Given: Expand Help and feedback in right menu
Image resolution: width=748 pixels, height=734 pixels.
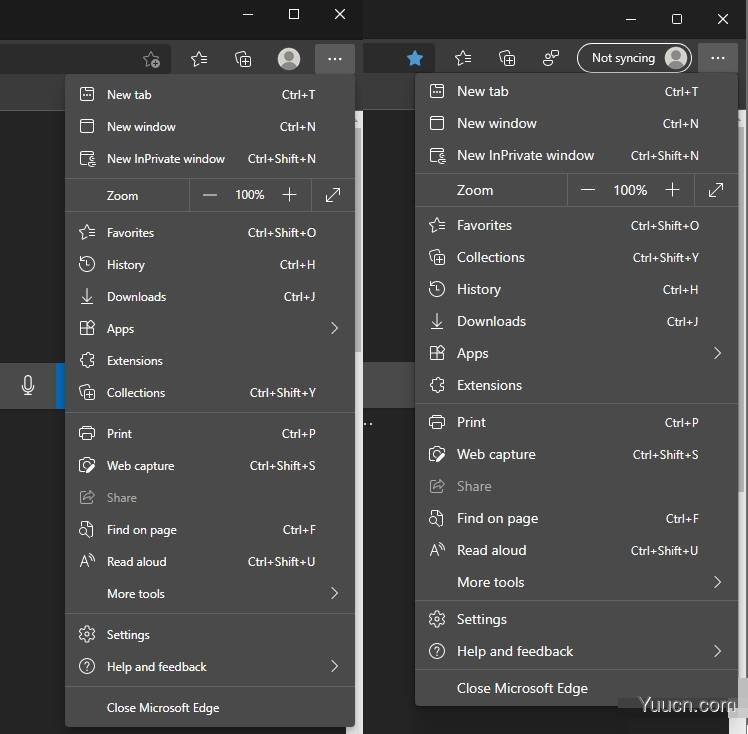Looking at the screenshot, I should click(x=577, y=651).
